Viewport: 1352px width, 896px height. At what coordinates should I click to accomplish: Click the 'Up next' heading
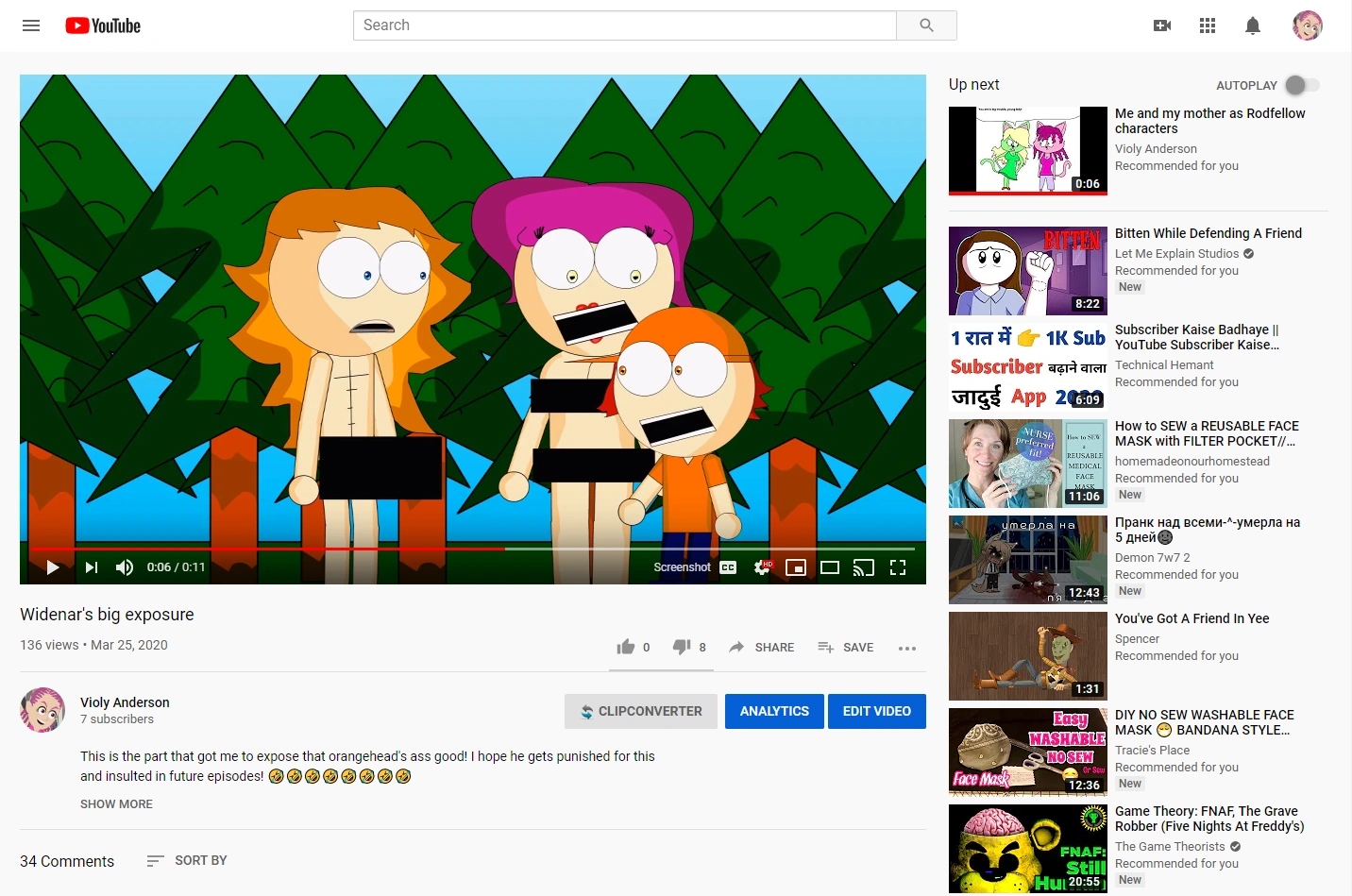coord(973,85)
